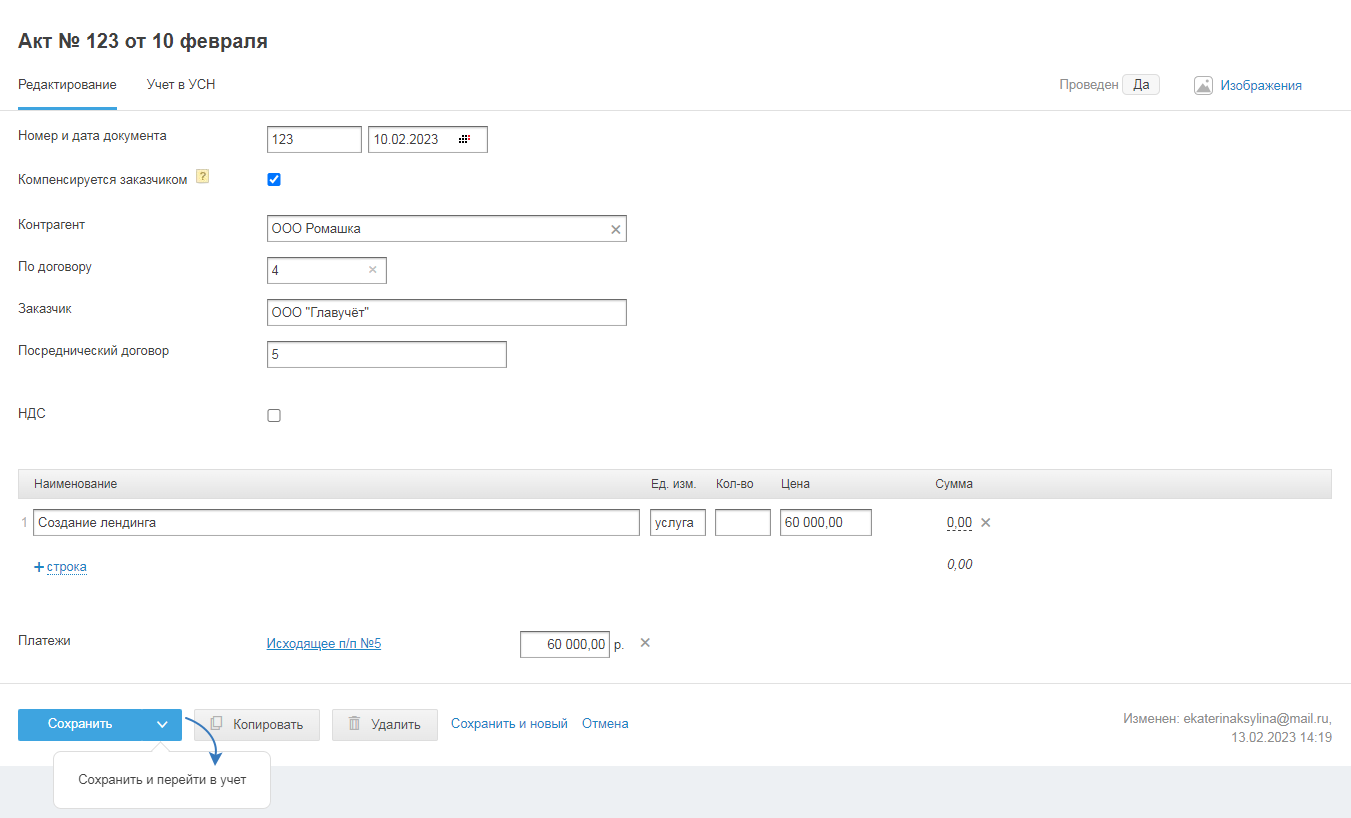The height and width of the screenshot is (818, 1351).
Task: Click the Копировать button
Action: click(x=257, y=725)
